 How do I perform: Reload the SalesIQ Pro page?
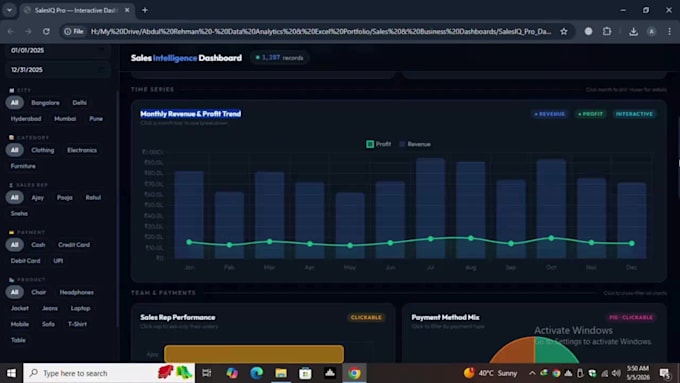pyautogui.click(x=46, y=31)
